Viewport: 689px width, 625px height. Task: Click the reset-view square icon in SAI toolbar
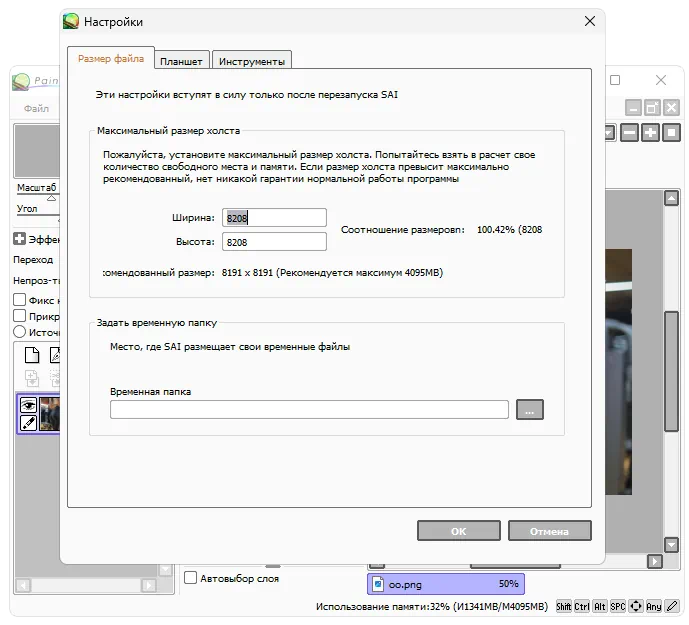point(671,133)
